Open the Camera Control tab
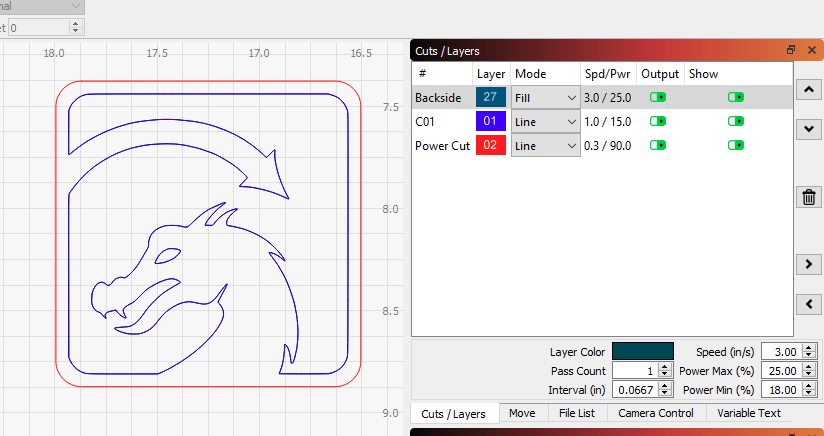 pyautogui.click(x=655, y=413)
